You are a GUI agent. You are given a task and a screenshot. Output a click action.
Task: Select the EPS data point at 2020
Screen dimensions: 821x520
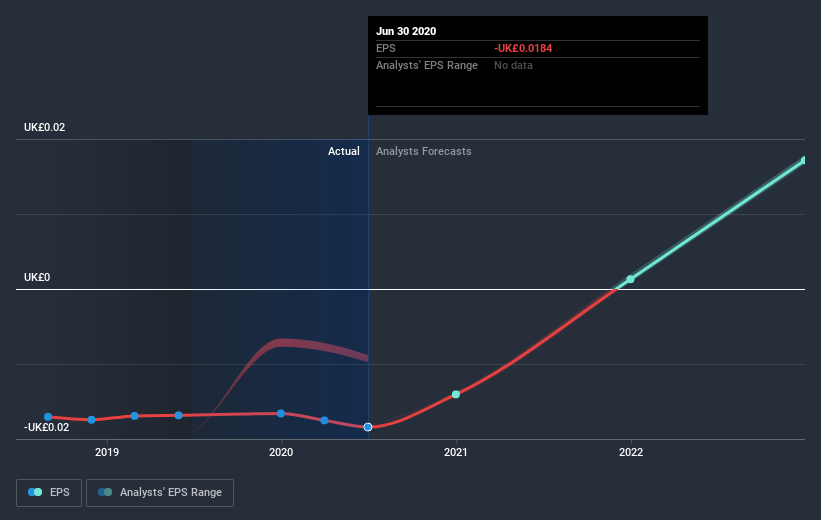click(x=281, y=414)
